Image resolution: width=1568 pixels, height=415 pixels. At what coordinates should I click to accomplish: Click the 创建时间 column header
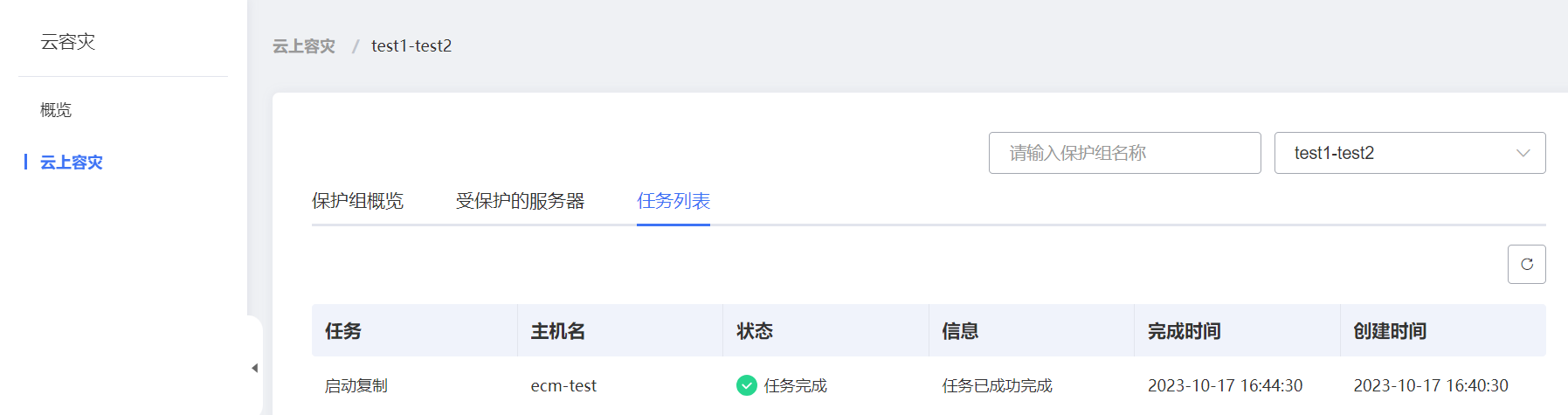(x=1390, y=331)
